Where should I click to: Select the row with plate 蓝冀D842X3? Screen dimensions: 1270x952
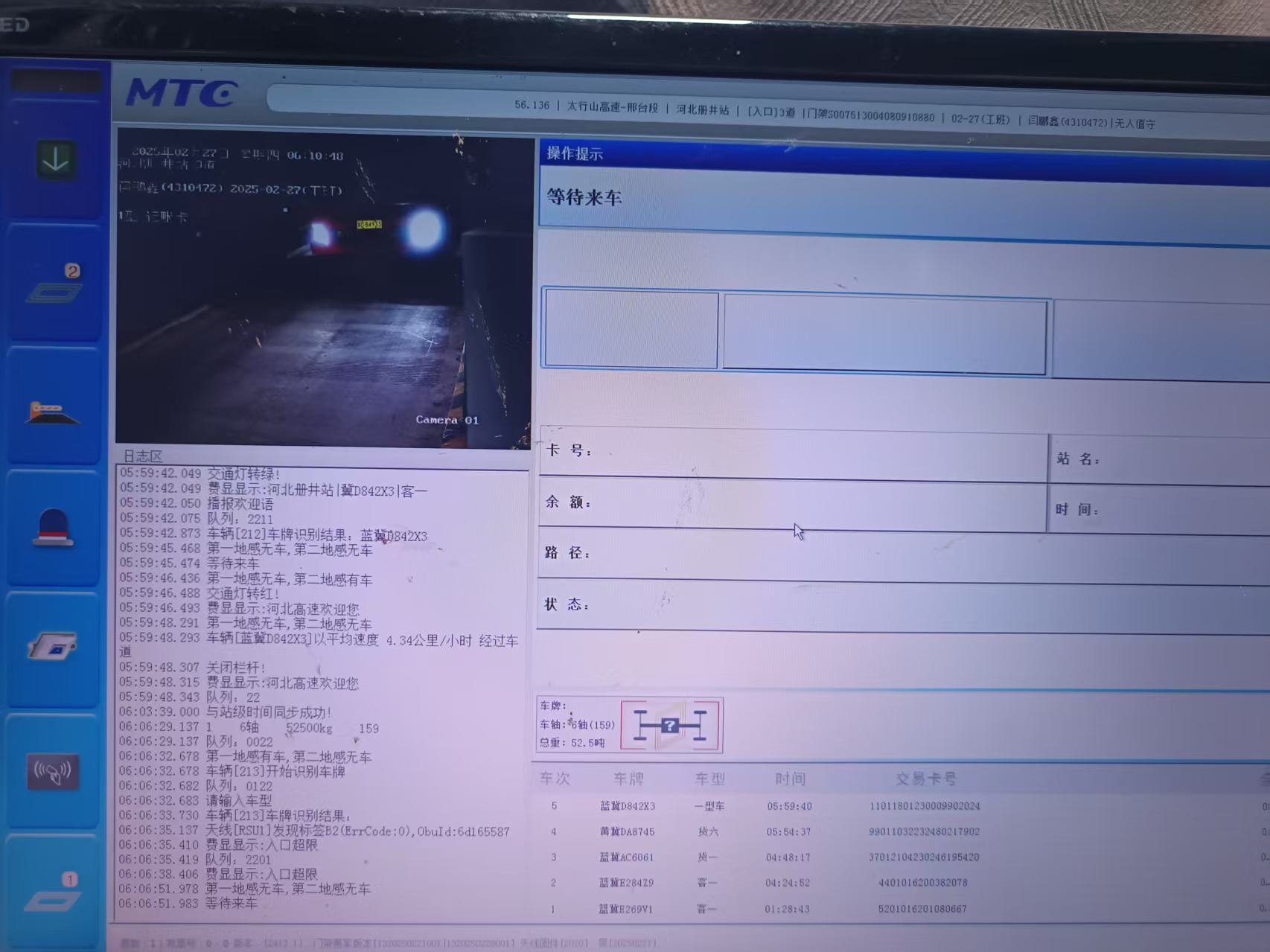click(x=628, y=806)
